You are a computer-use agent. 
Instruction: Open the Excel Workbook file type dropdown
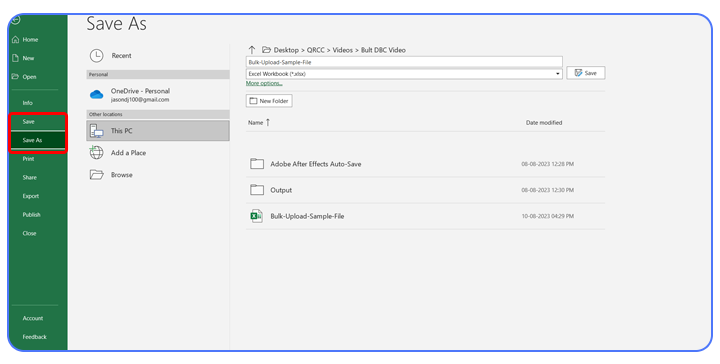(404, 73)
